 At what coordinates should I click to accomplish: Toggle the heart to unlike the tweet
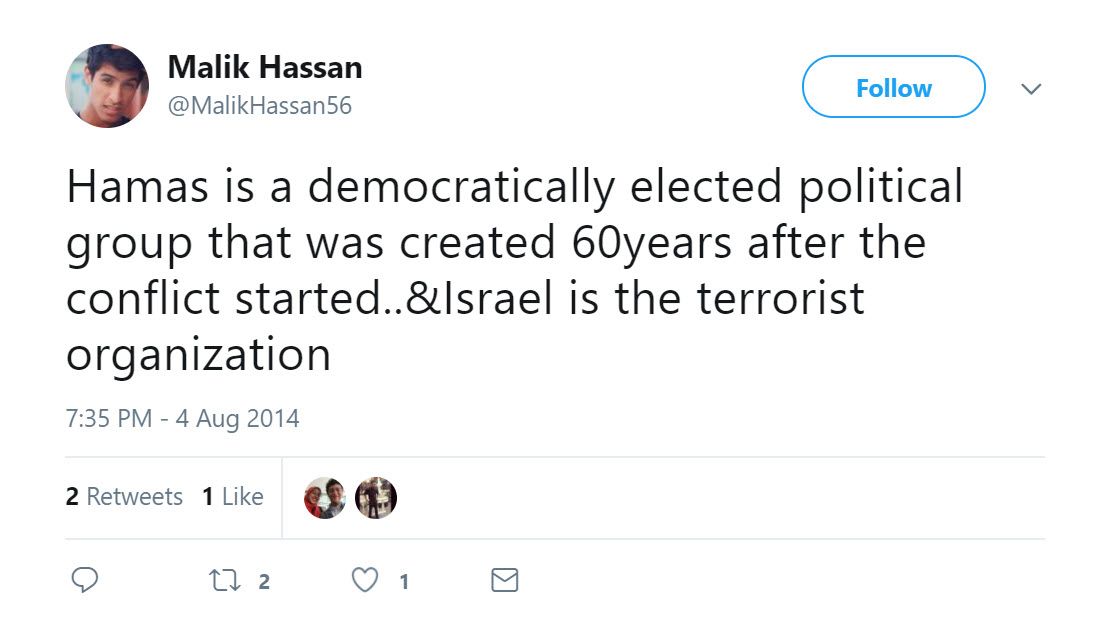(x=364, y=579)
